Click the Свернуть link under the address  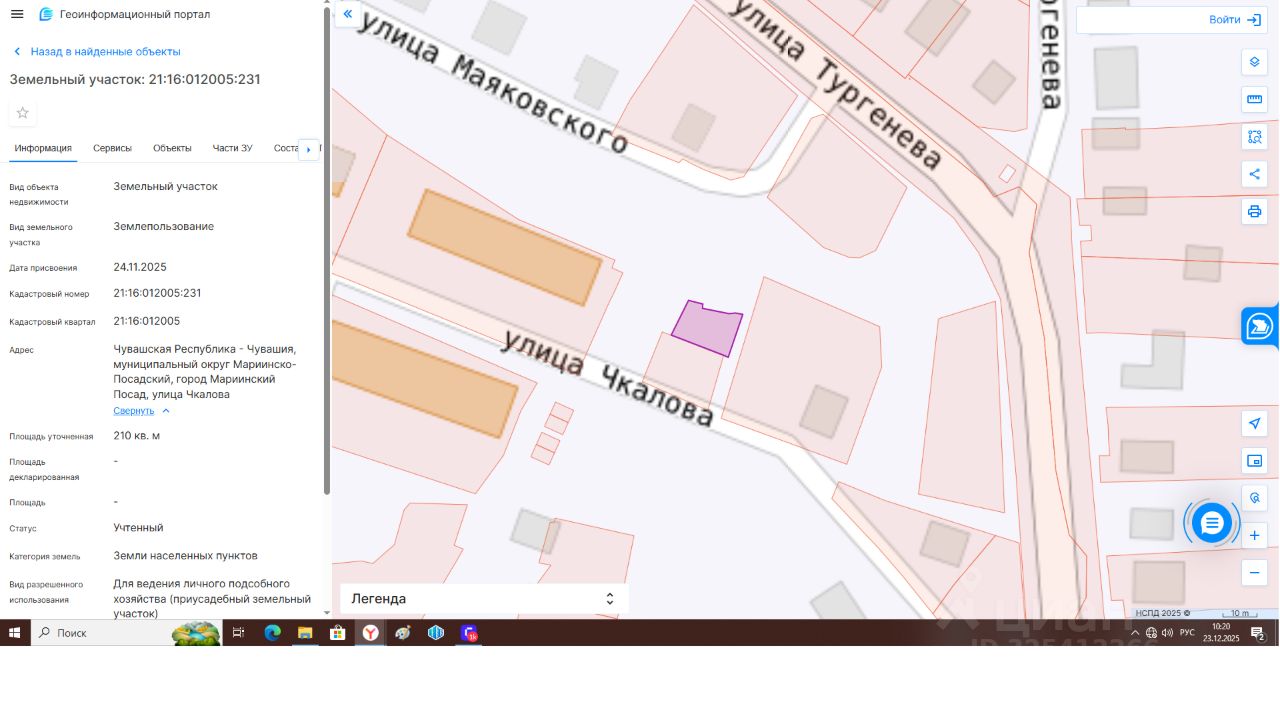[134, 411]
